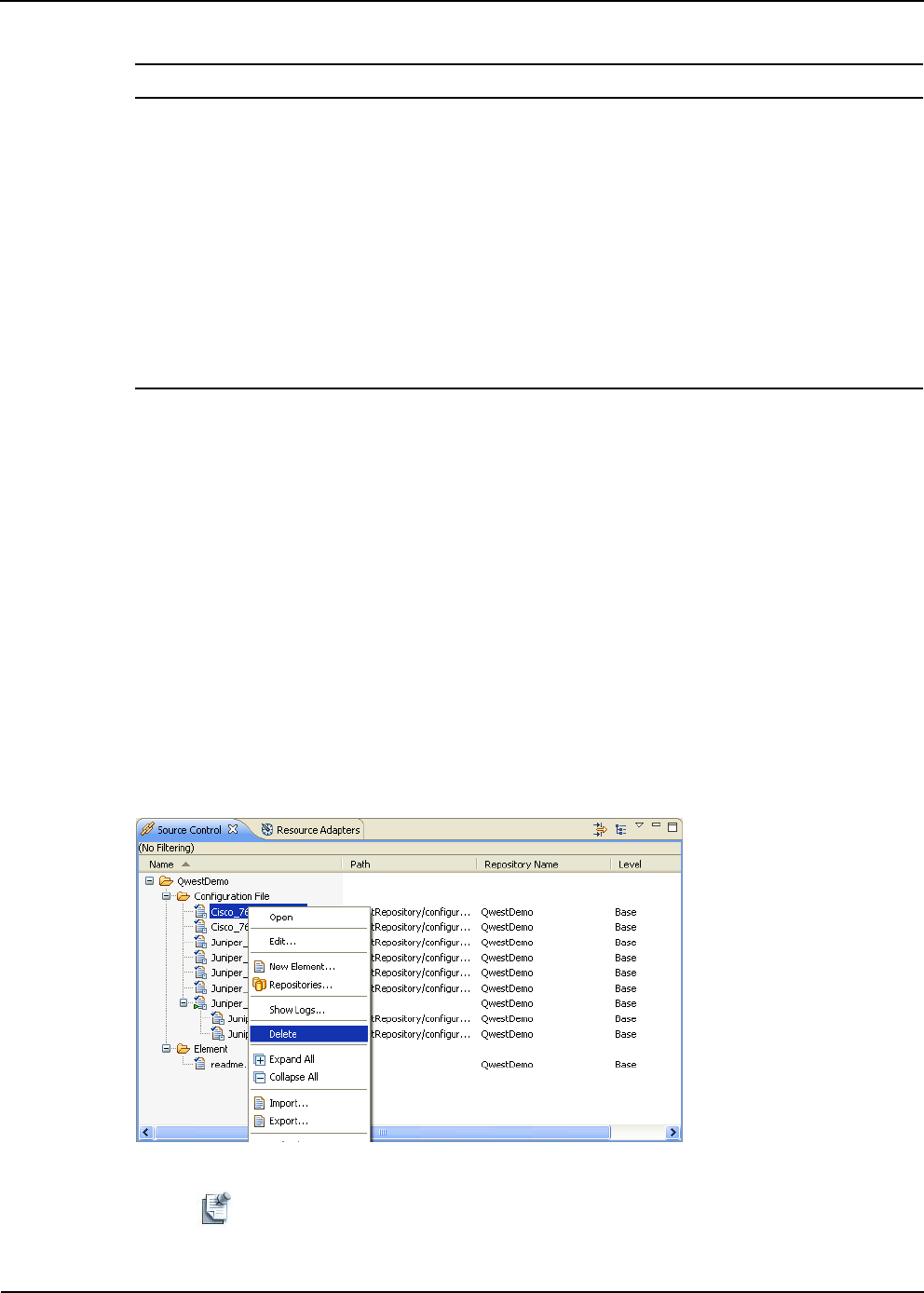The image size is (924, 1293).
Task: Click the Repositories icon in menu
Action: pos(260,985)
